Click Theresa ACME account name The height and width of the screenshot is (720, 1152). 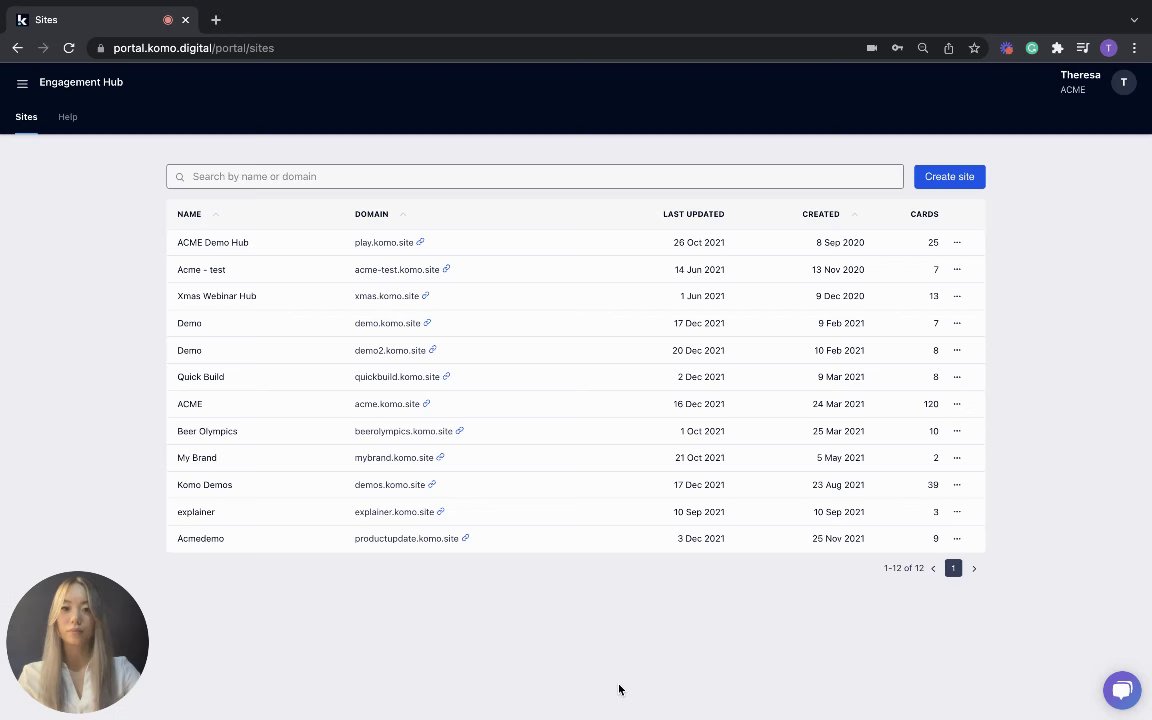(1080, 82)
